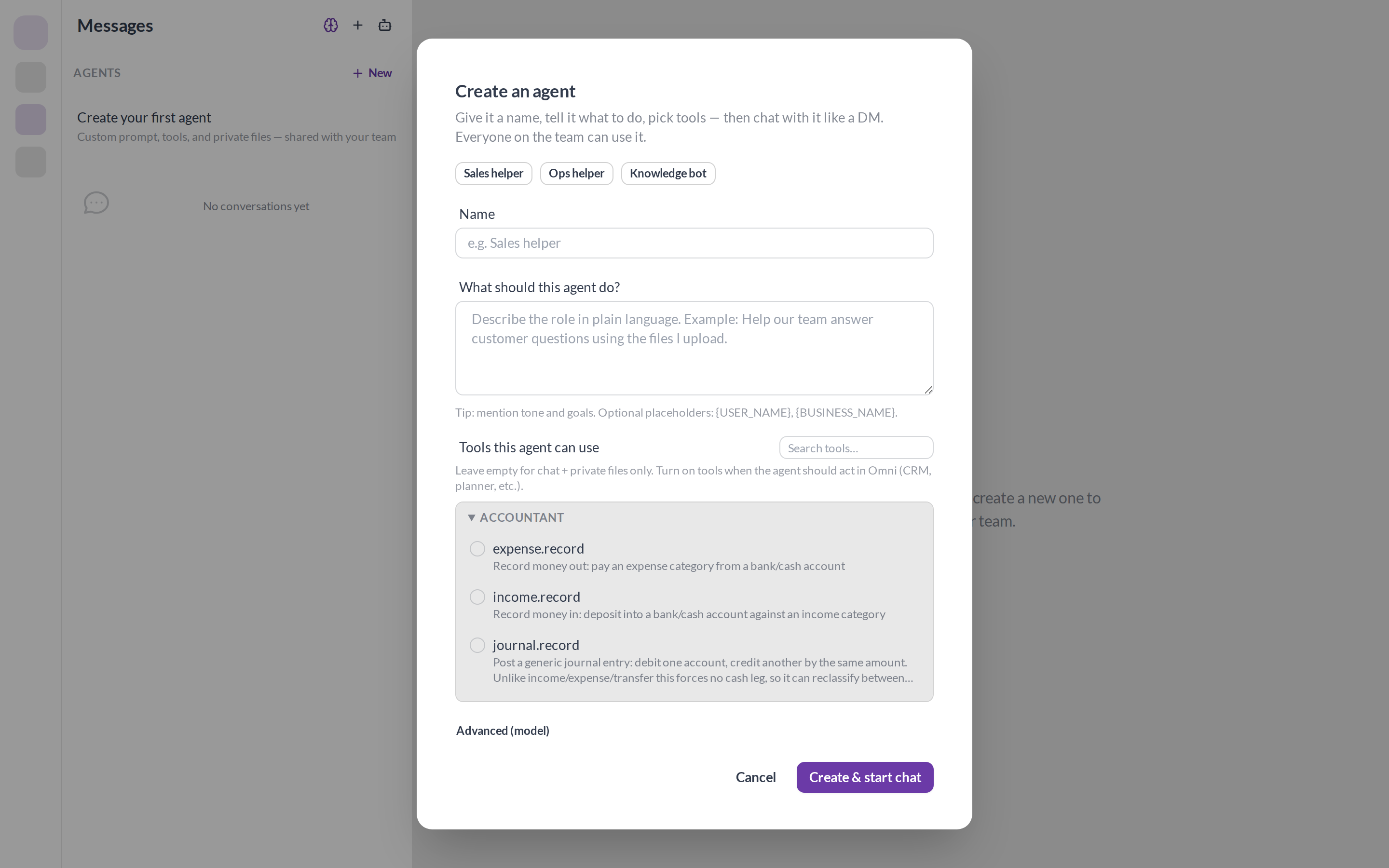Viewport: 1389px width, 868px height.
Task: Enable the expense.record tool
Action: (x=477, y=549)
